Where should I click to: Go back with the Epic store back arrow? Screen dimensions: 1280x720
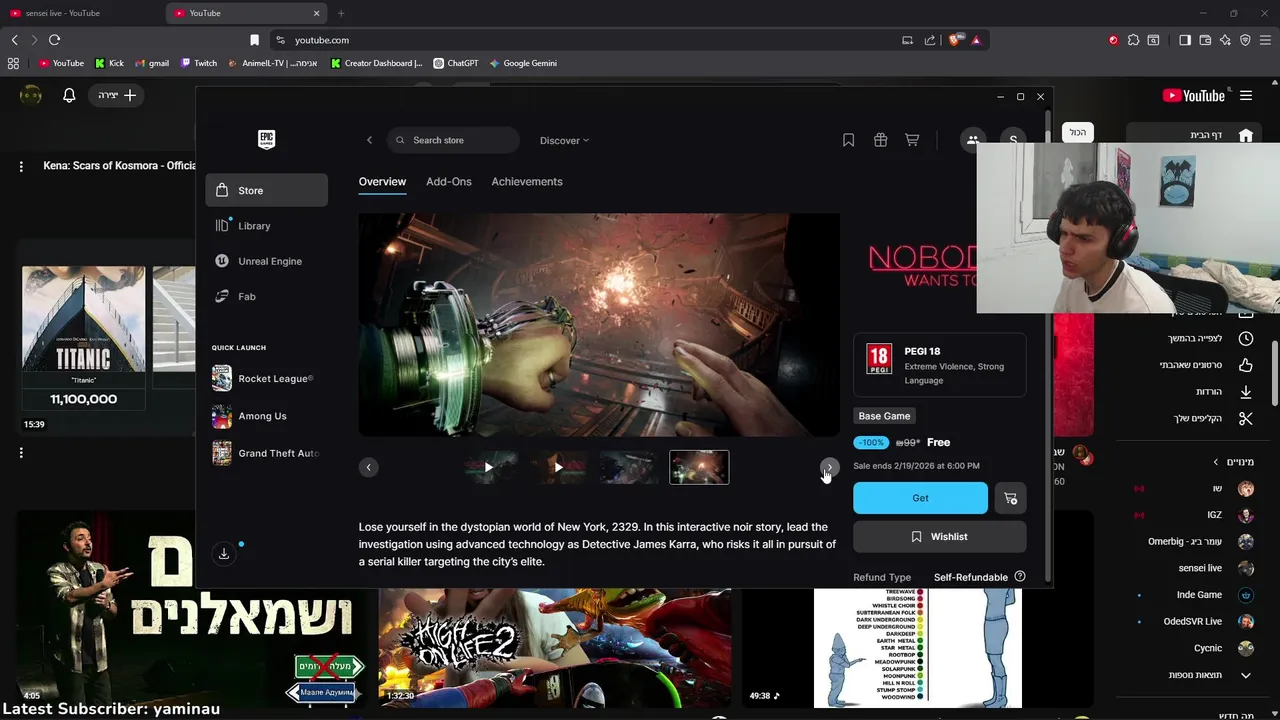click(369, 140)
